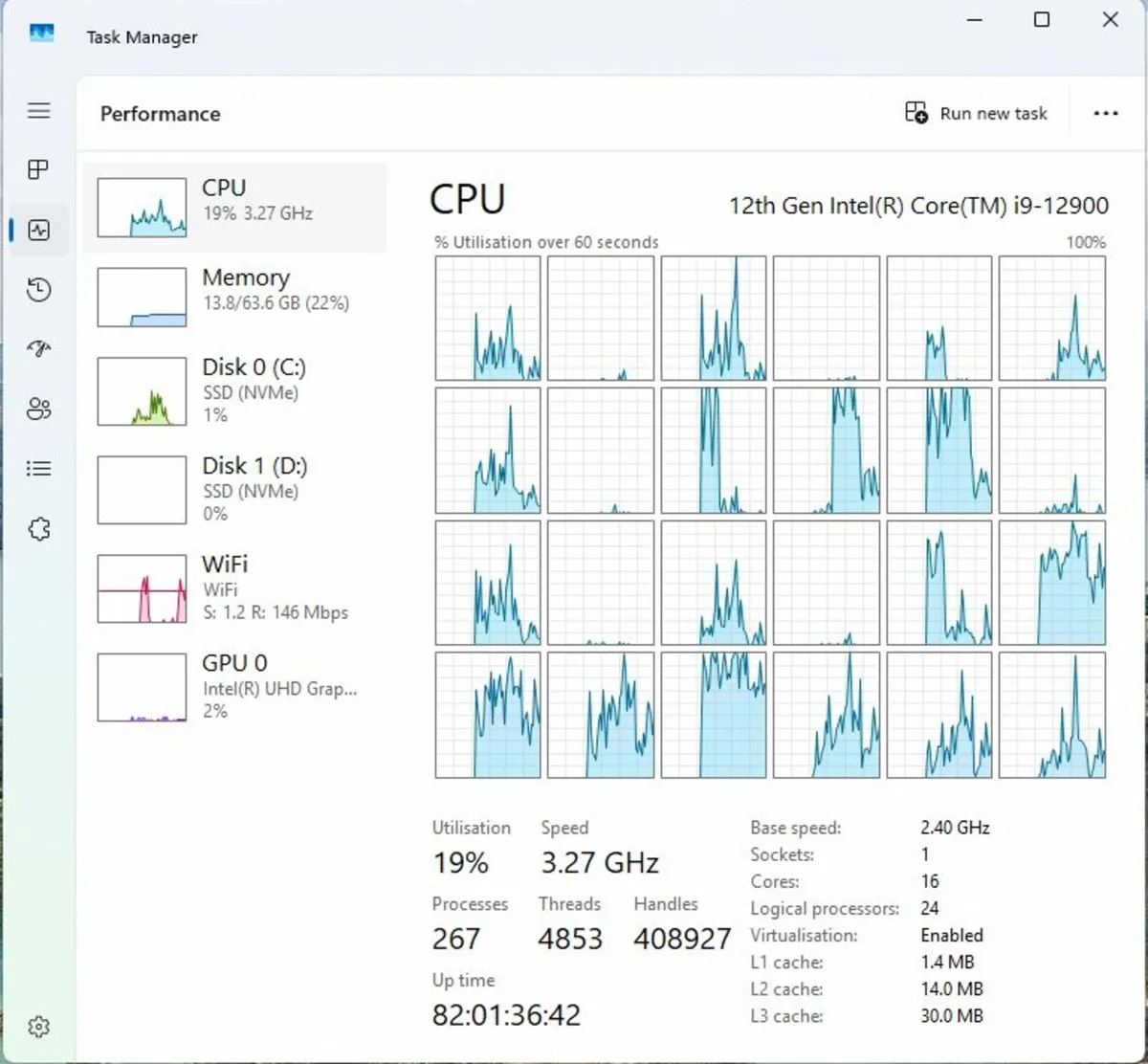Open Task Manager Settings gear icon
Viewport: 1148px width, 1064px height.
(x=39, y=1027)
